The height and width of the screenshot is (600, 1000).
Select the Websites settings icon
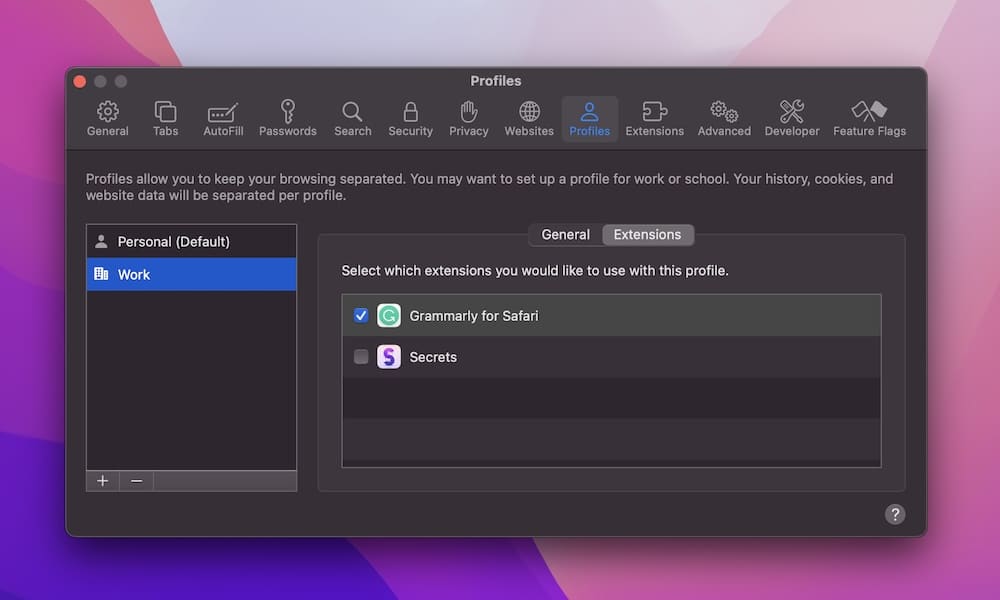[x=528, y=117]
